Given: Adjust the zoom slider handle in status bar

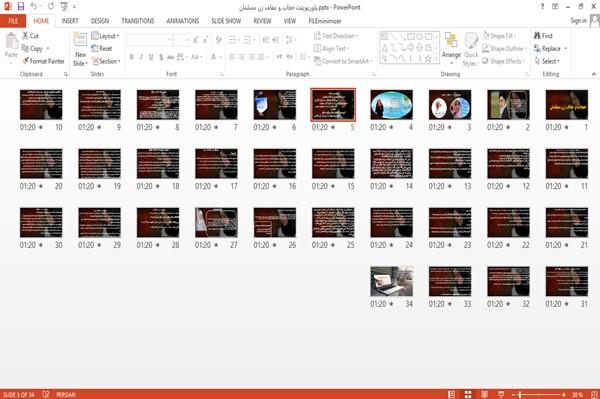Looking at the screenshot, I should pyautogui.click(x=520, y=394).
